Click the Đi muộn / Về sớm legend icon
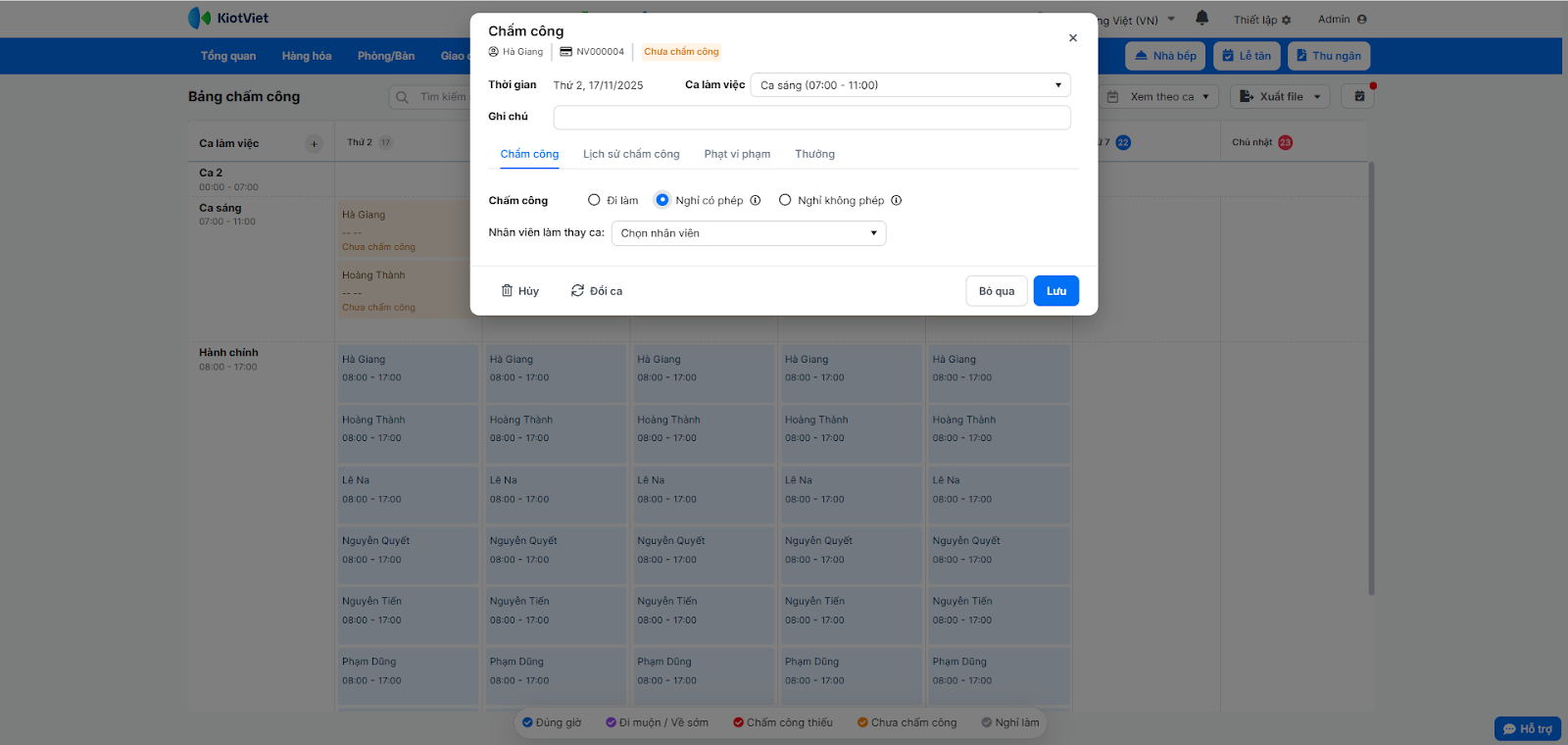 [611, 722]
